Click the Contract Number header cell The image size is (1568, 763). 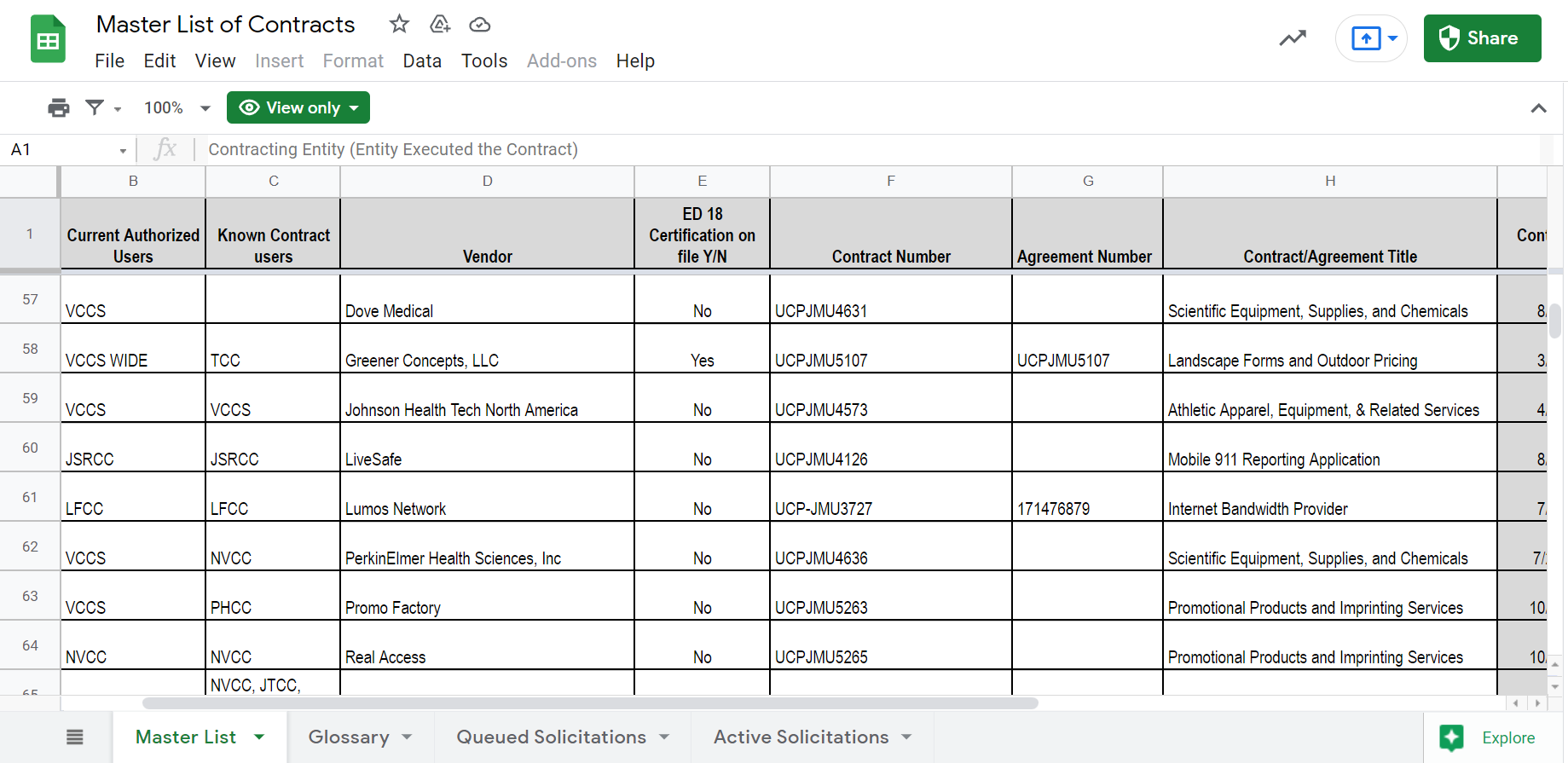click(x=891, y=234)
